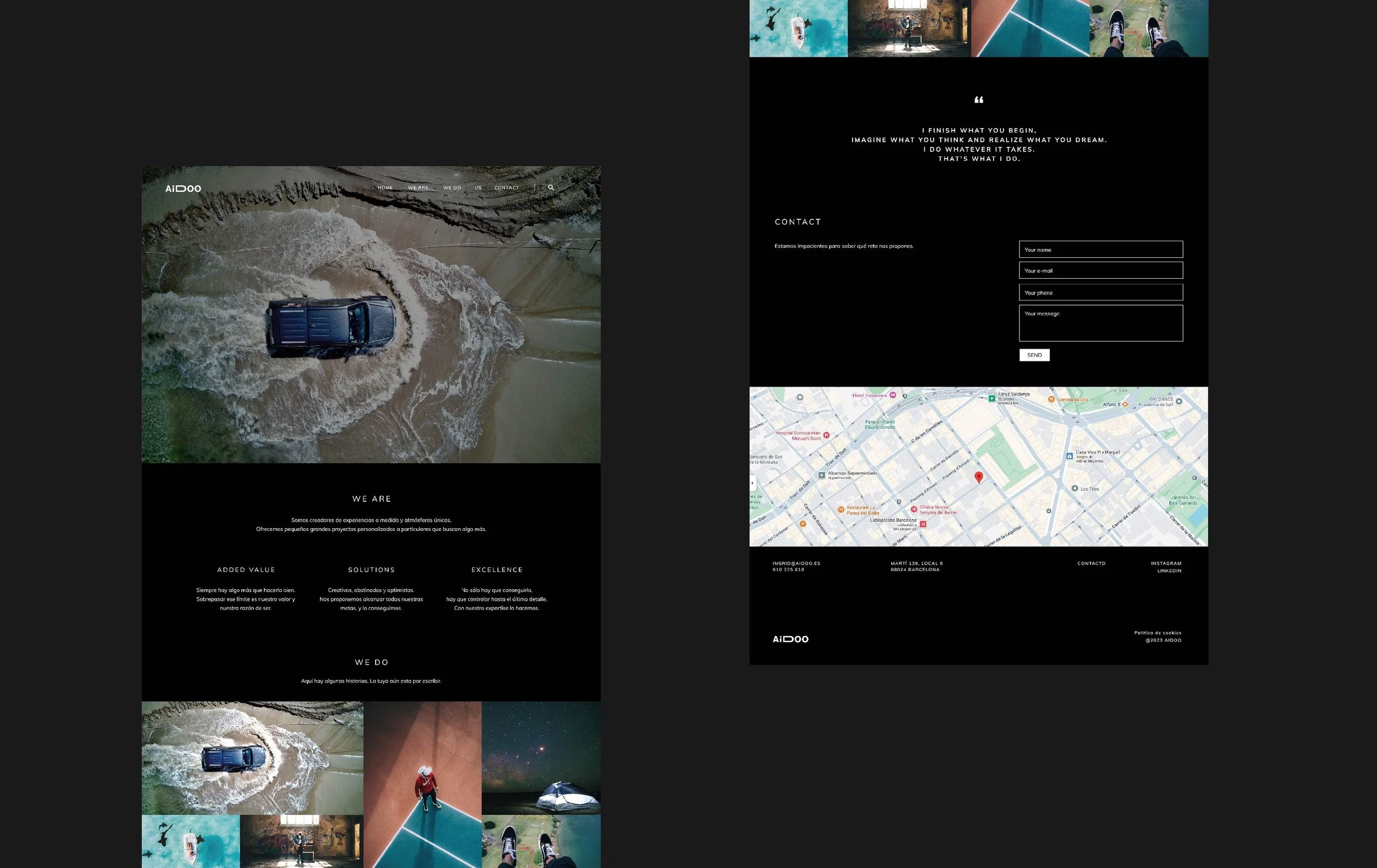Click the Alcampo Supermercado map icon
This screenshot has width=1377, height=868.
tap(822, 475)
